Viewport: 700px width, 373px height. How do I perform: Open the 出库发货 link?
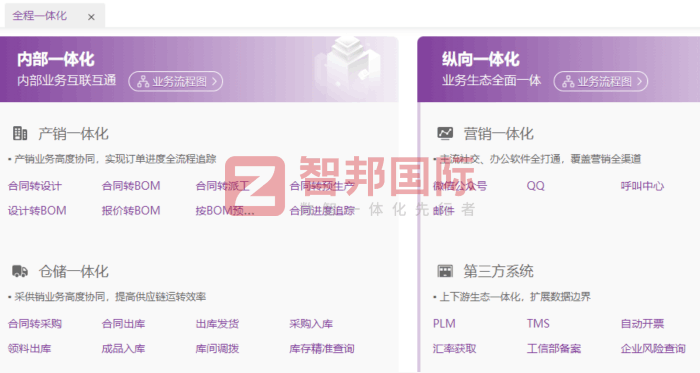(217, 324)
